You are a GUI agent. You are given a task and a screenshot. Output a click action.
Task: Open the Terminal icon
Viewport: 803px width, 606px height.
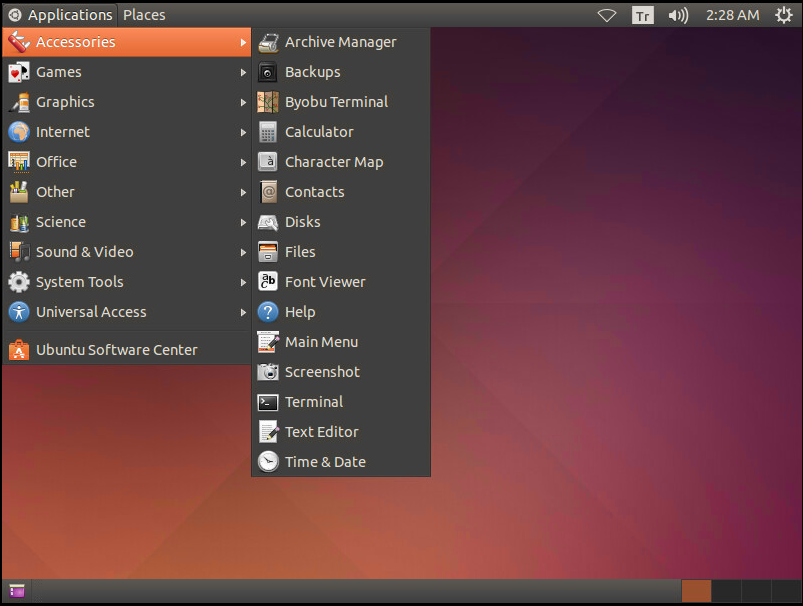tap(268, 402)
